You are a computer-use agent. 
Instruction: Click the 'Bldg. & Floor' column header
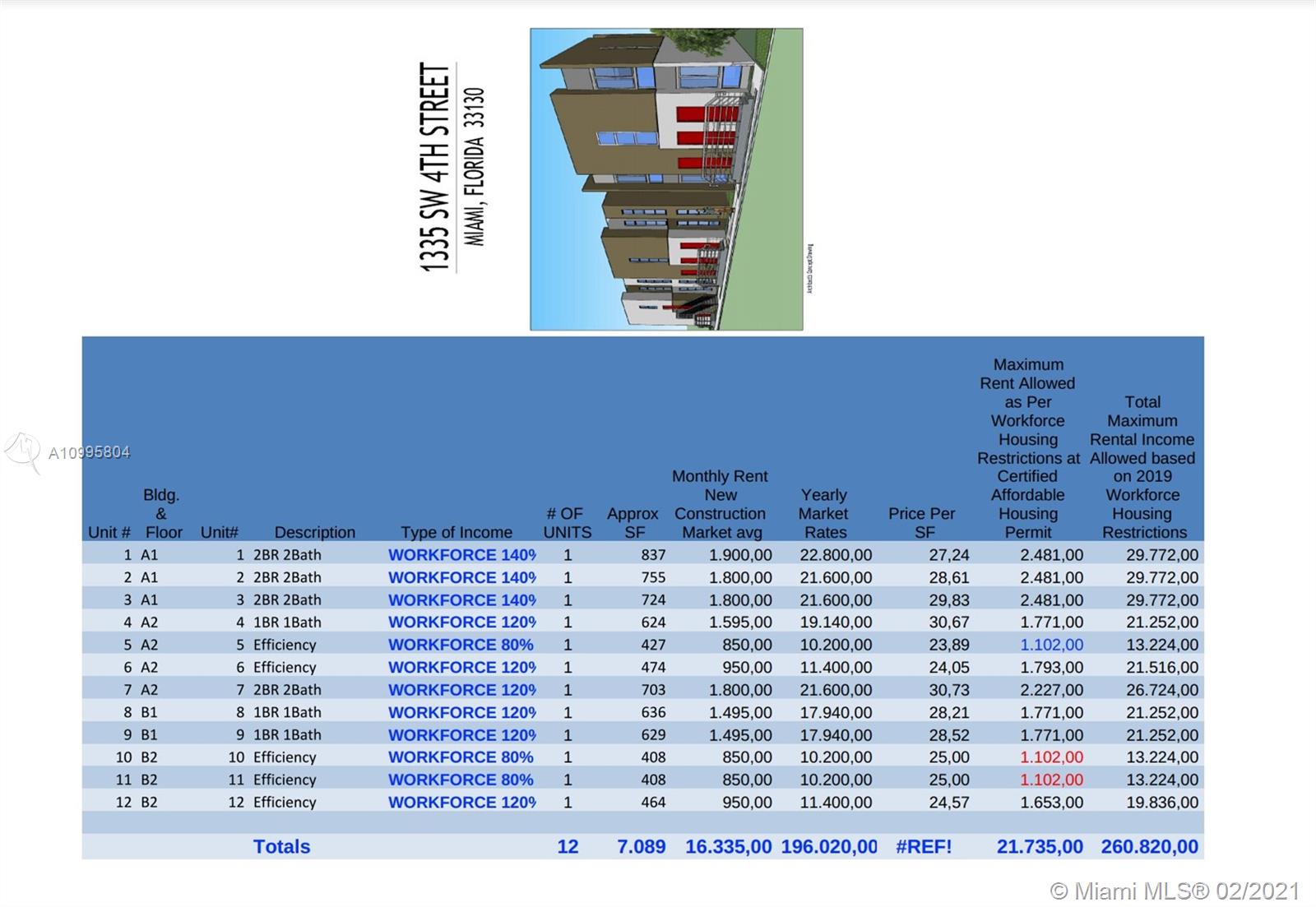pyautogui.click(x=162, y=514)
